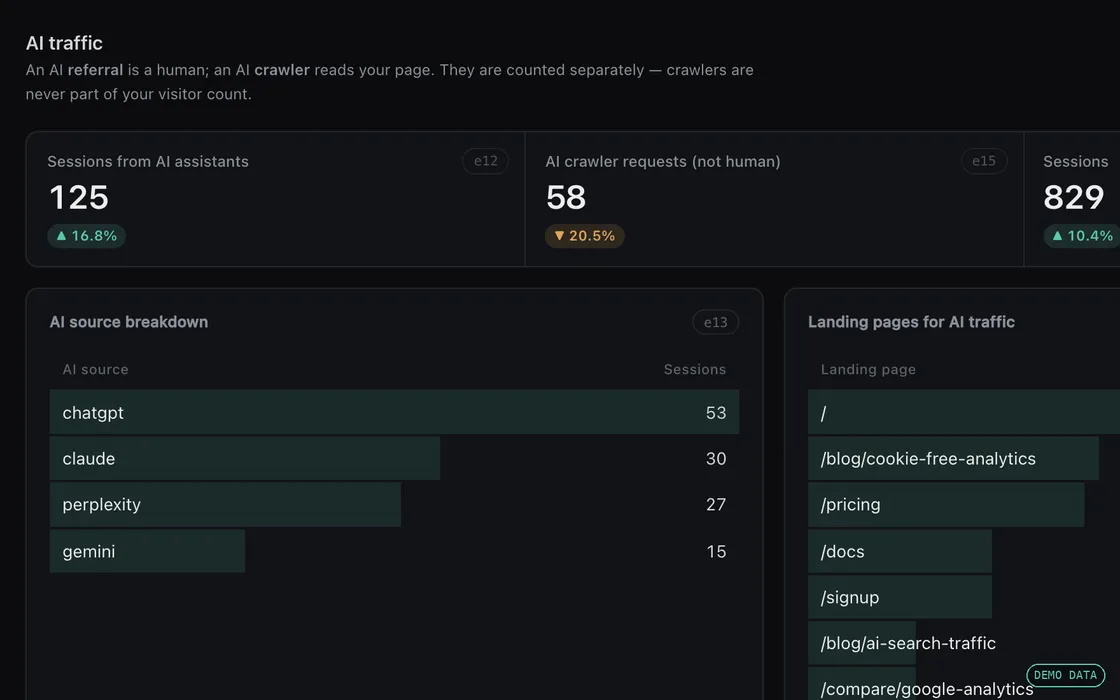Click the 20.5% decrease indicator
This screenshot has height=700, width=1120.
point(584,236)
